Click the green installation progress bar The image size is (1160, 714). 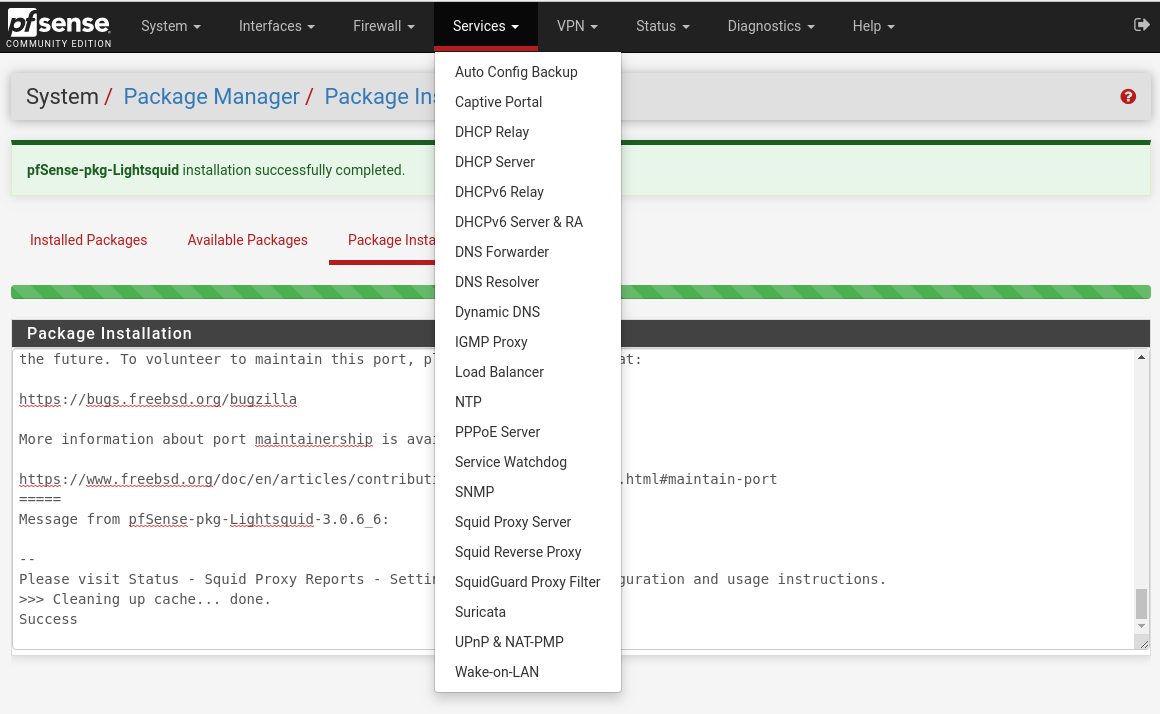click(250, 291)
